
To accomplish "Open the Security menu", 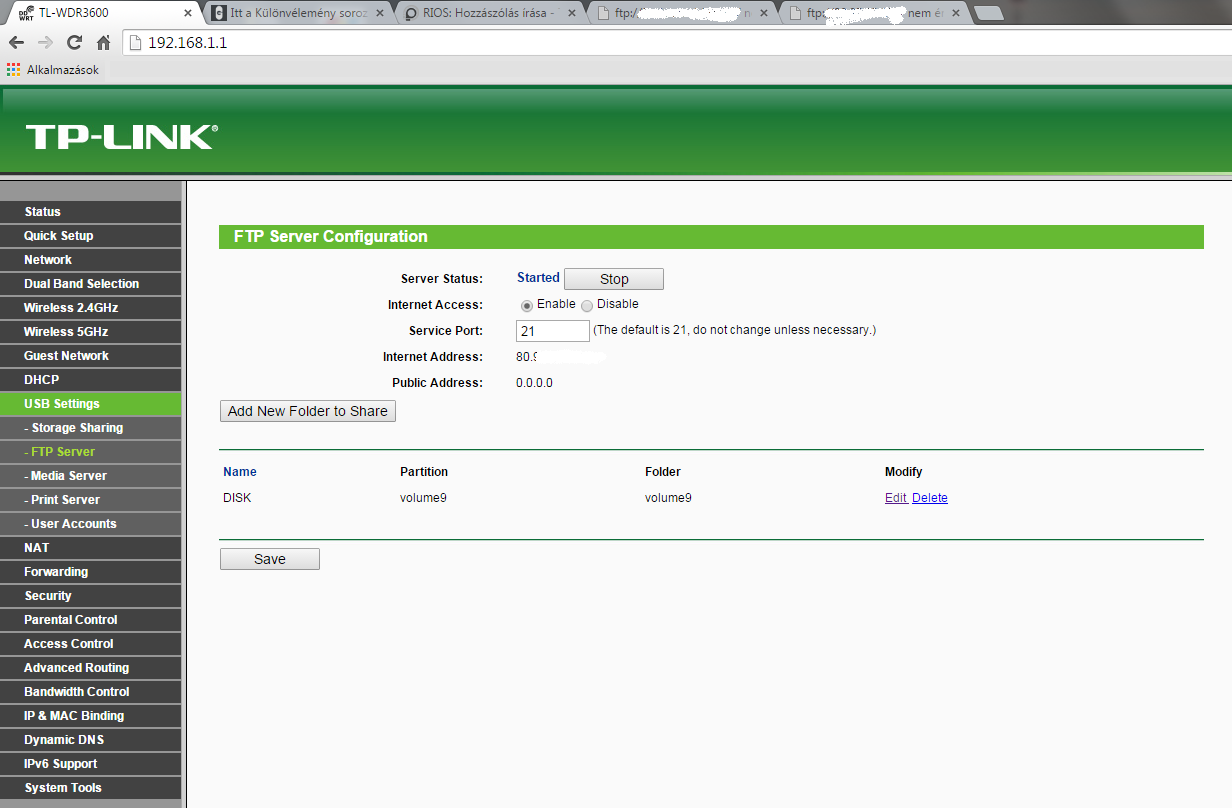I will (91, 596).
